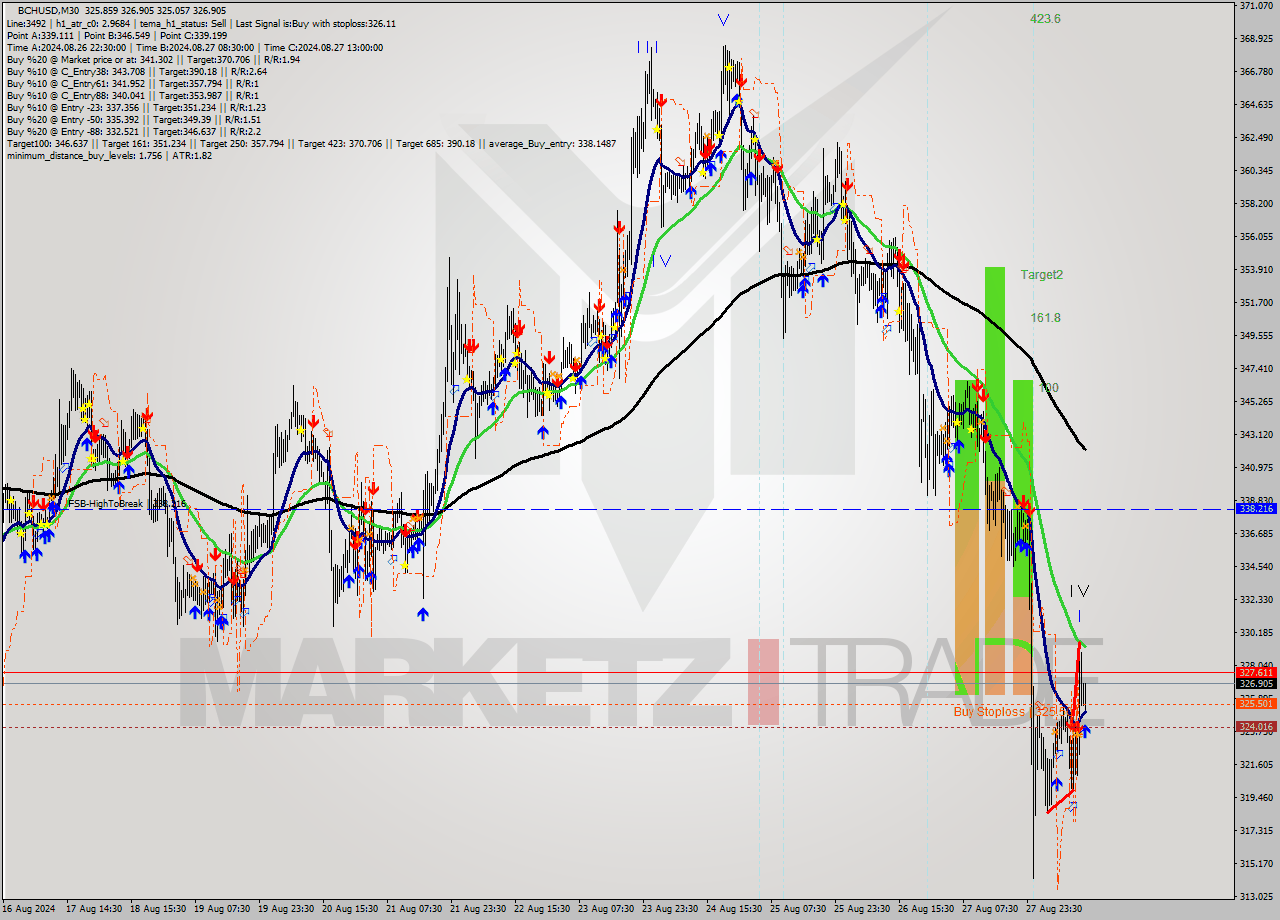Click the '22 Aug 15:30' time axis label
The width and height of the screenshot is (1280, 920).
tap(542, 909)
